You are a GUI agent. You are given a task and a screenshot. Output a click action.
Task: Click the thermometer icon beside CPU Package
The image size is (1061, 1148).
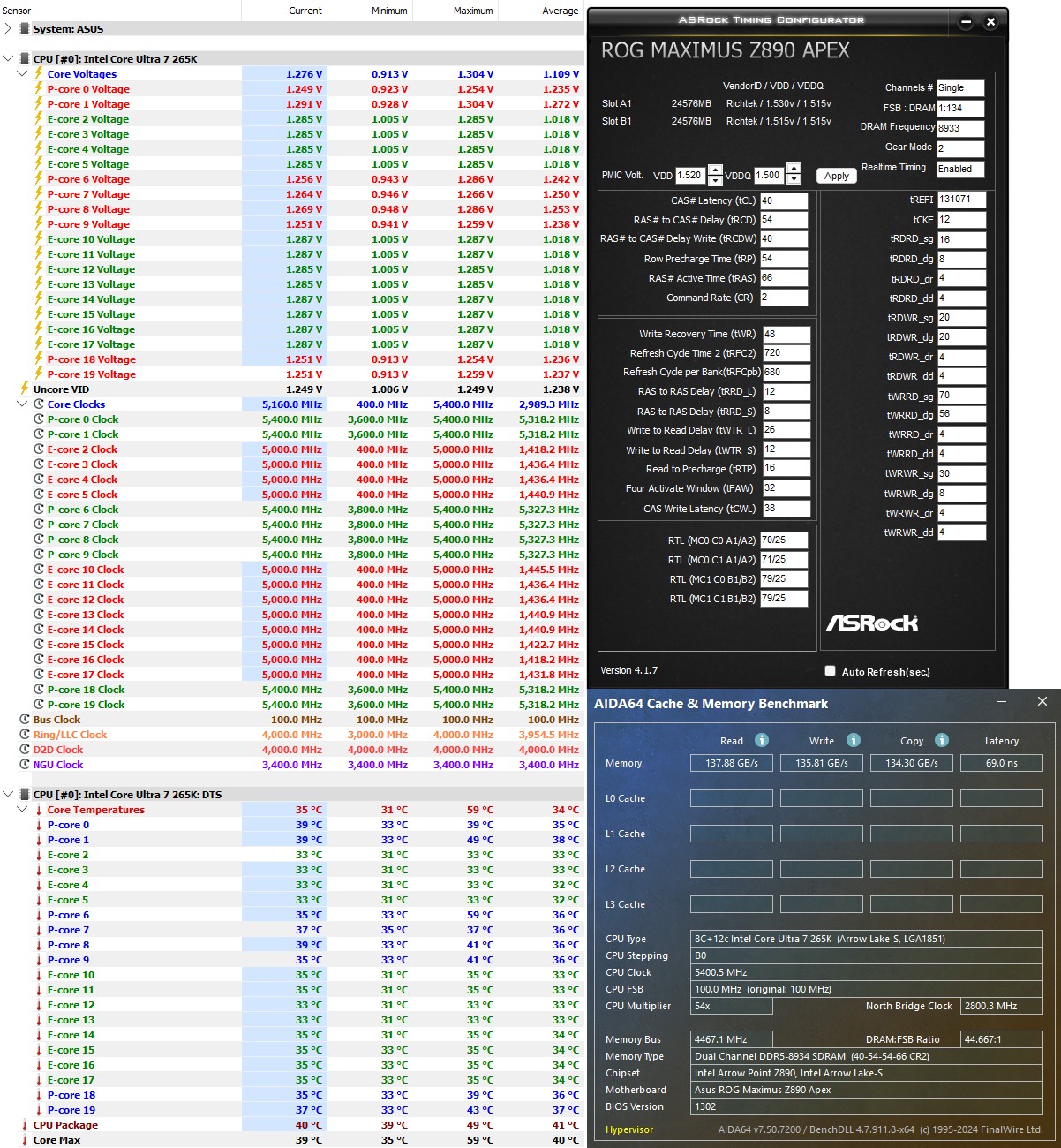point(25,1125)
